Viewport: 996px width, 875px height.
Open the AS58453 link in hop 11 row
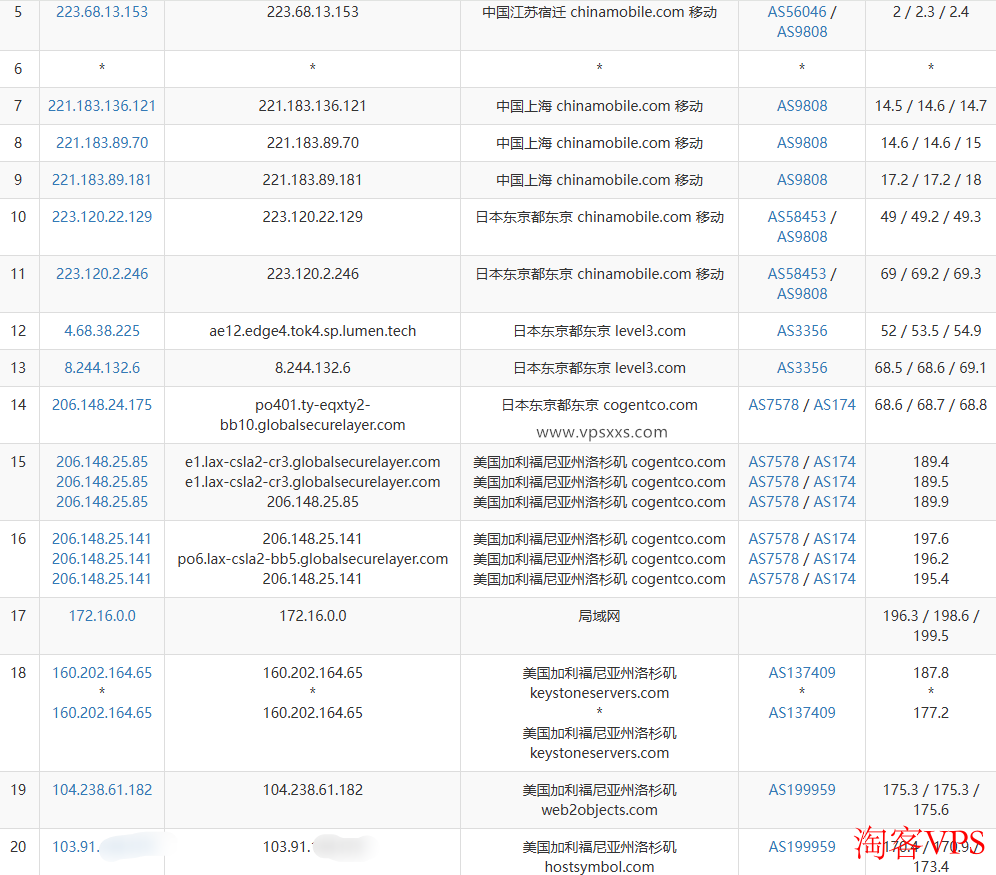(x=797, y=274)
